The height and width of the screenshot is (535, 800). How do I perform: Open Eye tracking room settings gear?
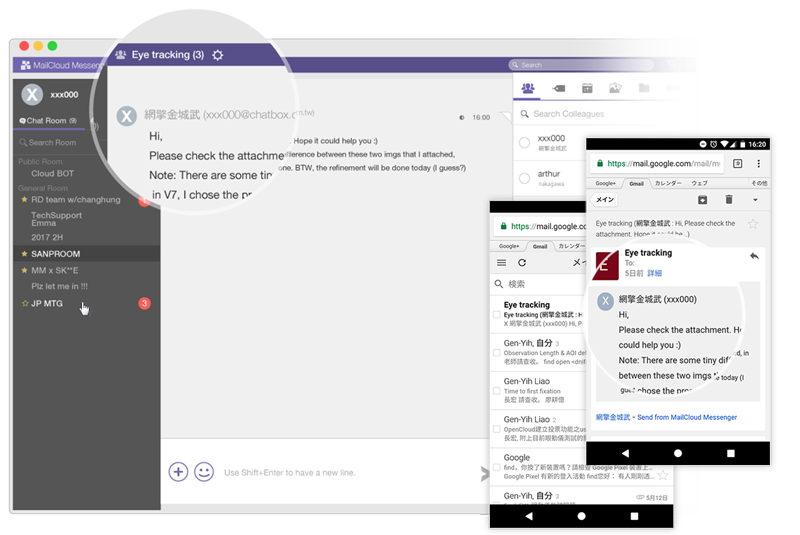218,55
